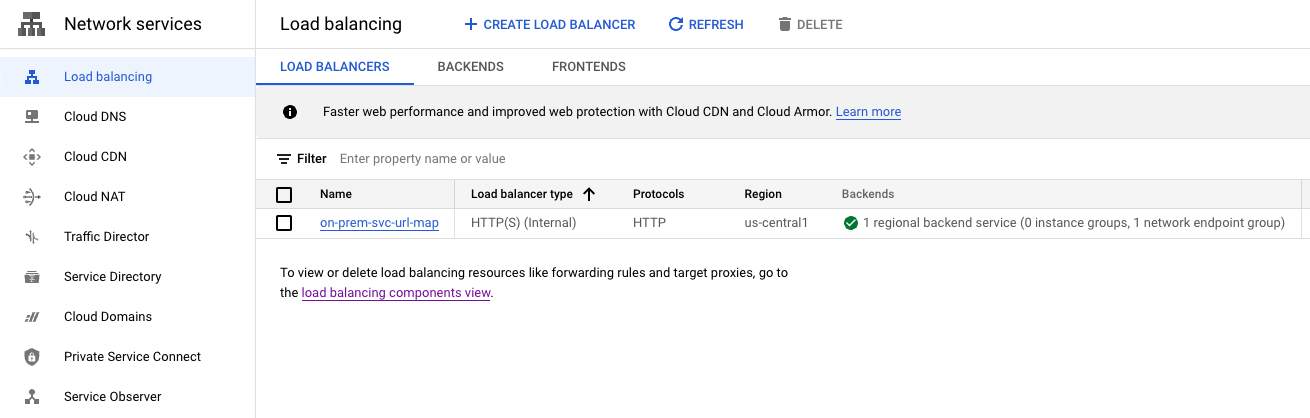
Task: Toggle the select-all checkbox in table header
Action: tap(284, 194)
